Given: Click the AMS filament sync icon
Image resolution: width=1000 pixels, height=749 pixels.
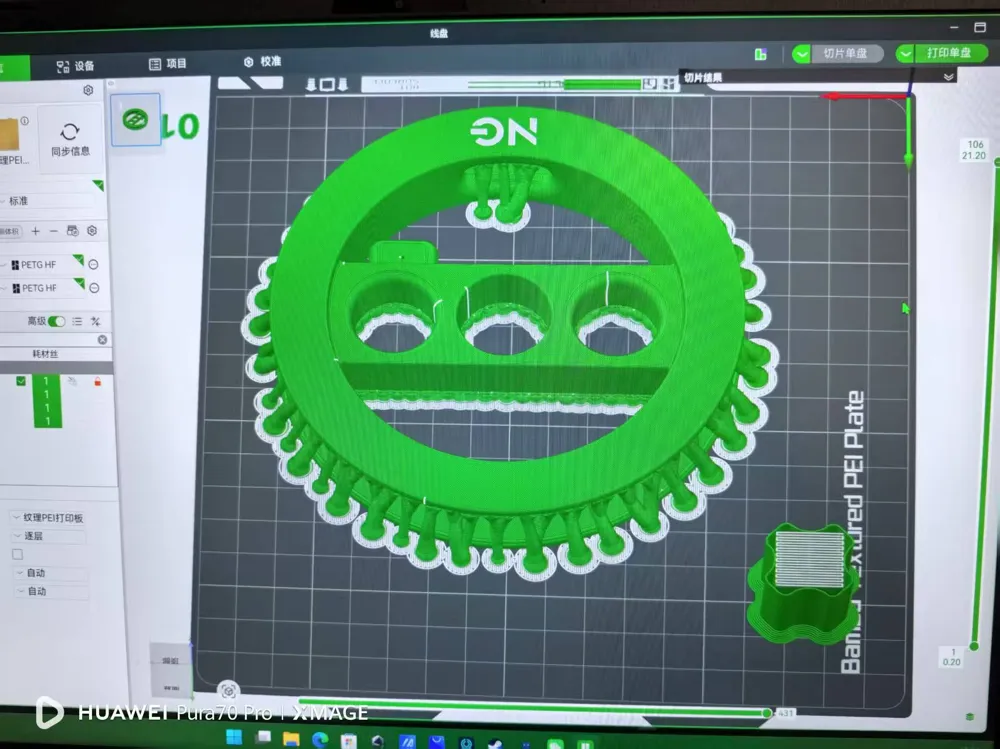Looking at the screenshot, I should click(x=73, y=231).
